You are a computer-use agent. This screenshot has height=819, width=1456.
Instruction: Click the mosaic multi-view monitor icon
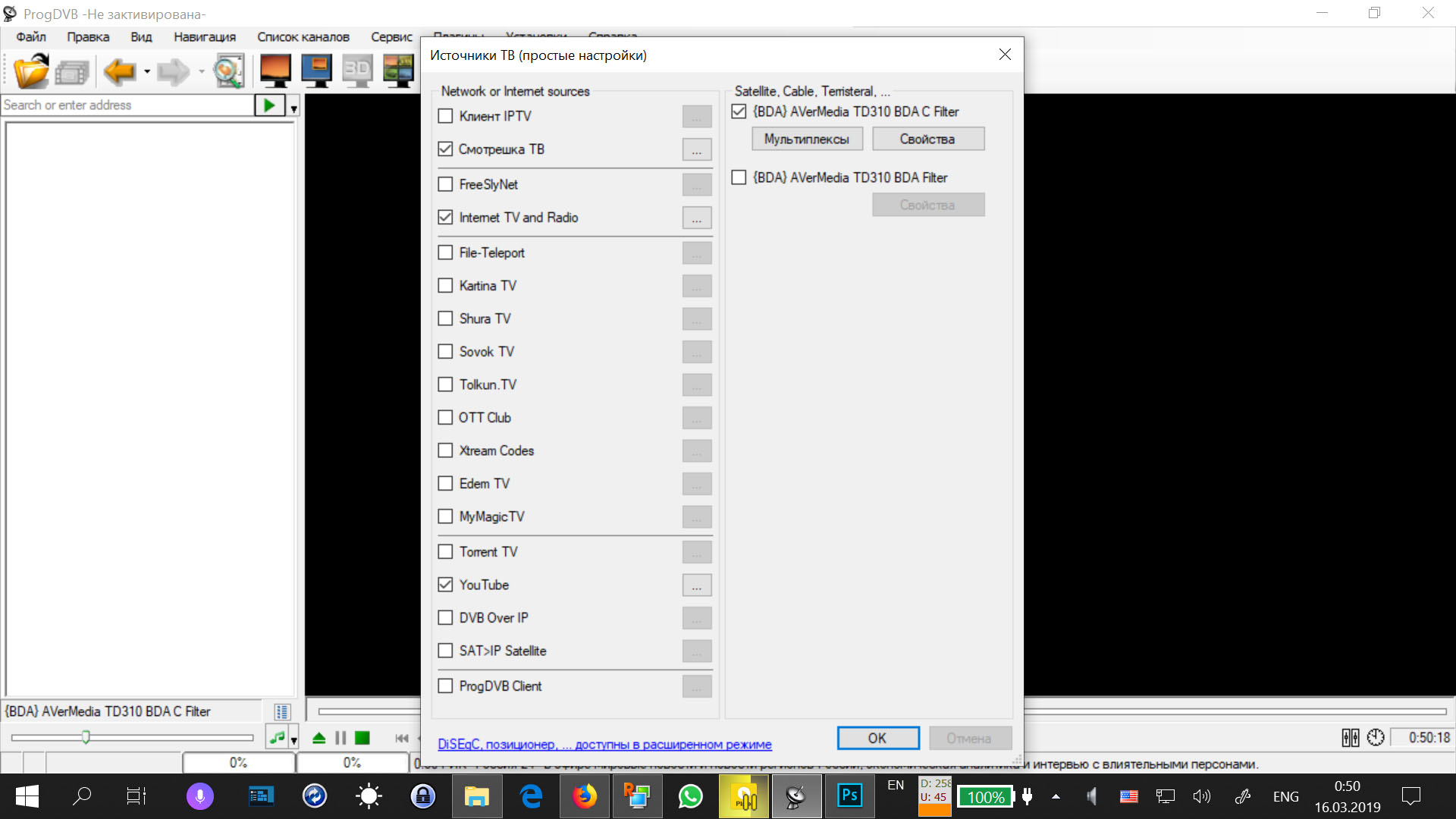pyautogui.click(x=398, y=72)
